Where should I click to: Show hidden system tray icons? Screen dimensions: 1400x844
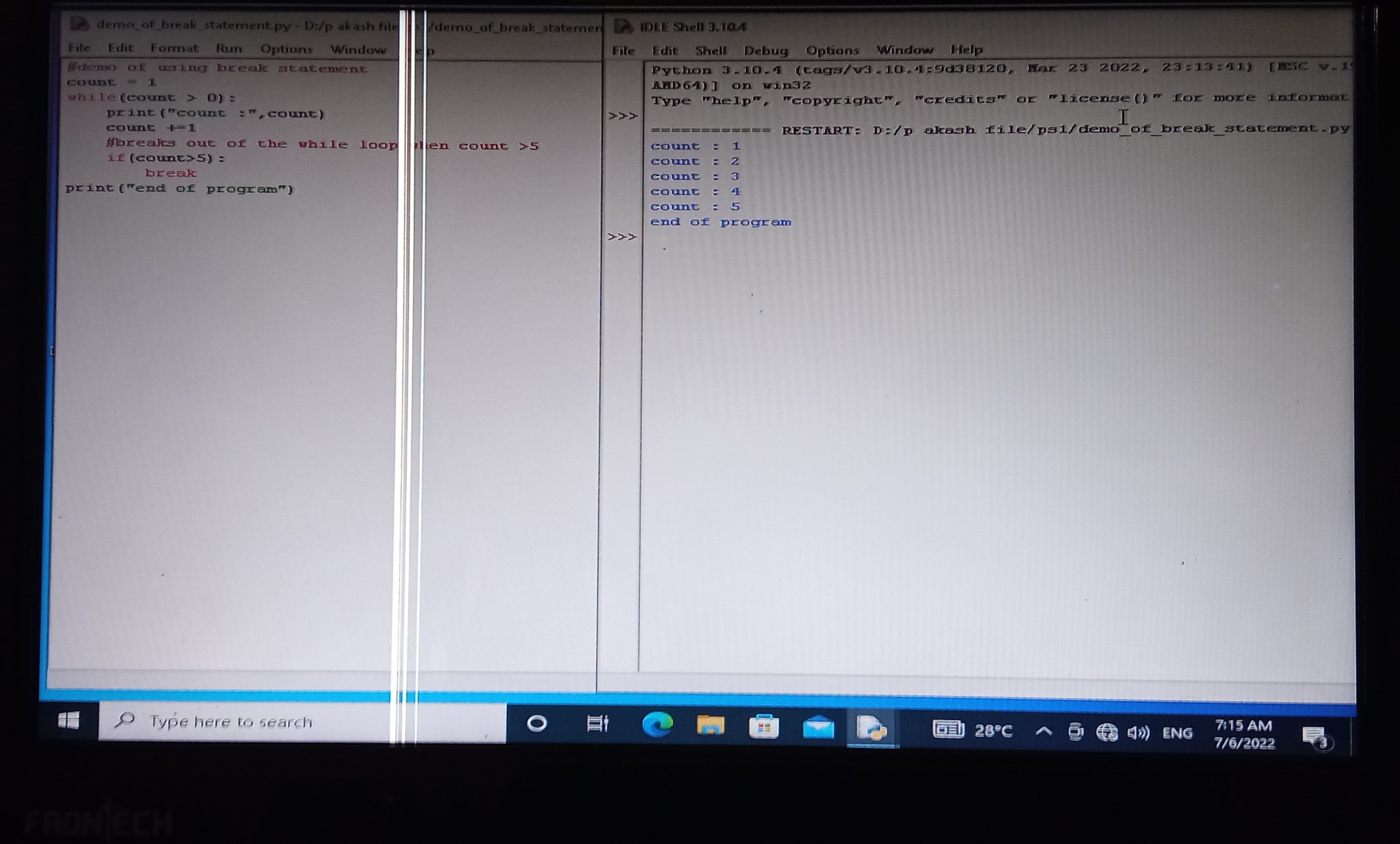pyautogui.click(x=1043, y=731)
